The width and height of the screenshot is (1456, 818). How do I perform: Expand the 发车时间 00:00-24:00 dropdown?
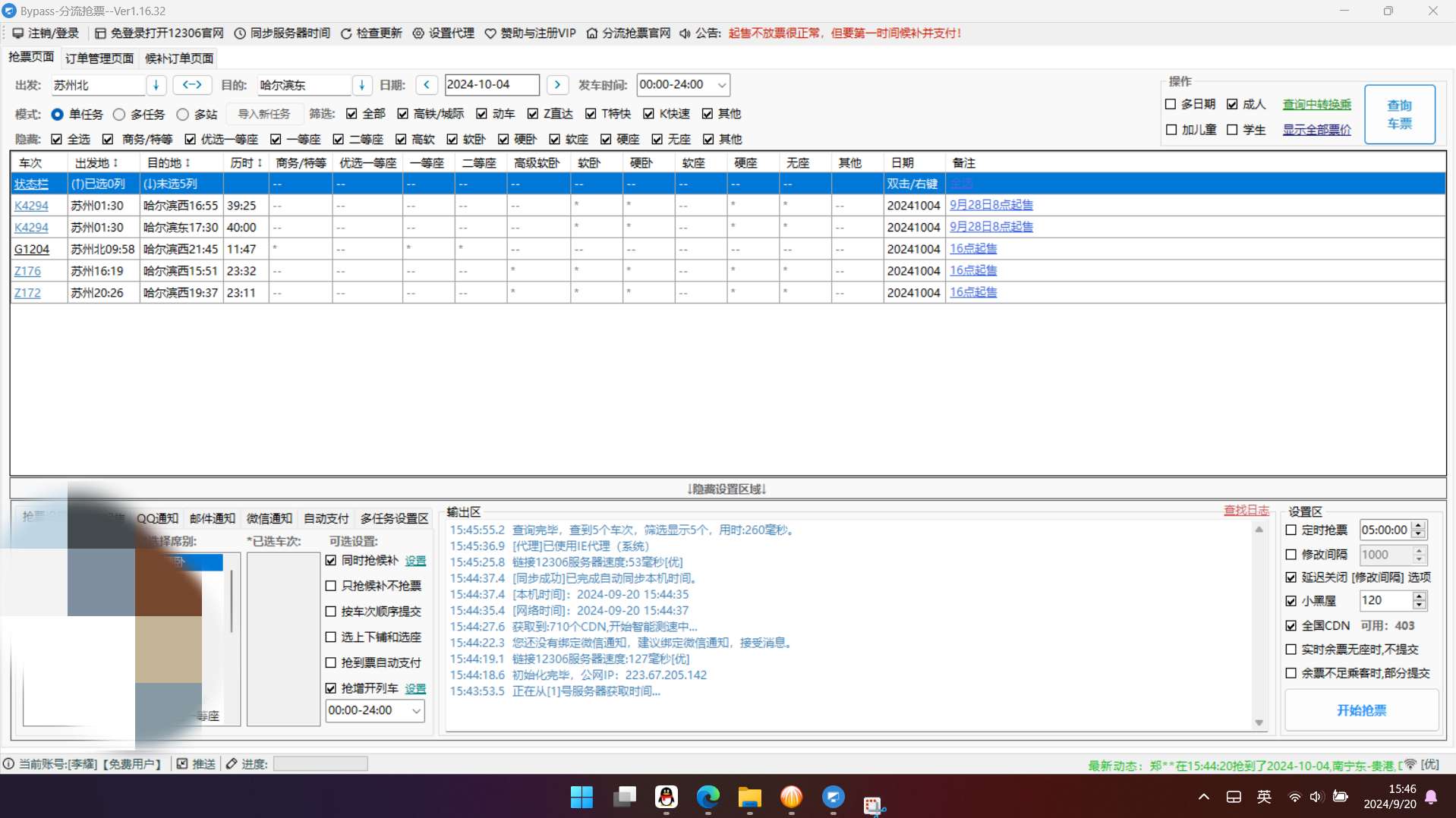pyautogui.click(x=722, y=85)
